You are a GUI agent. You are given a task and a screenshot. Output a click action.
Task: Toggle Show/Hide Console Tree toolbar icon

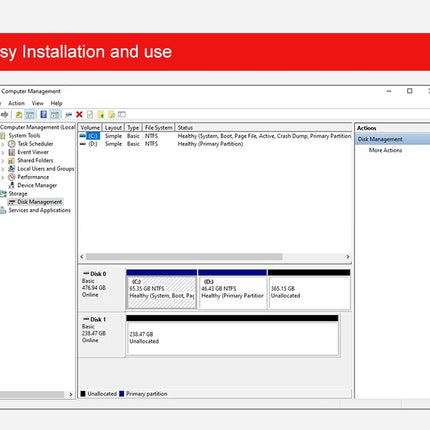click(30, 115)
